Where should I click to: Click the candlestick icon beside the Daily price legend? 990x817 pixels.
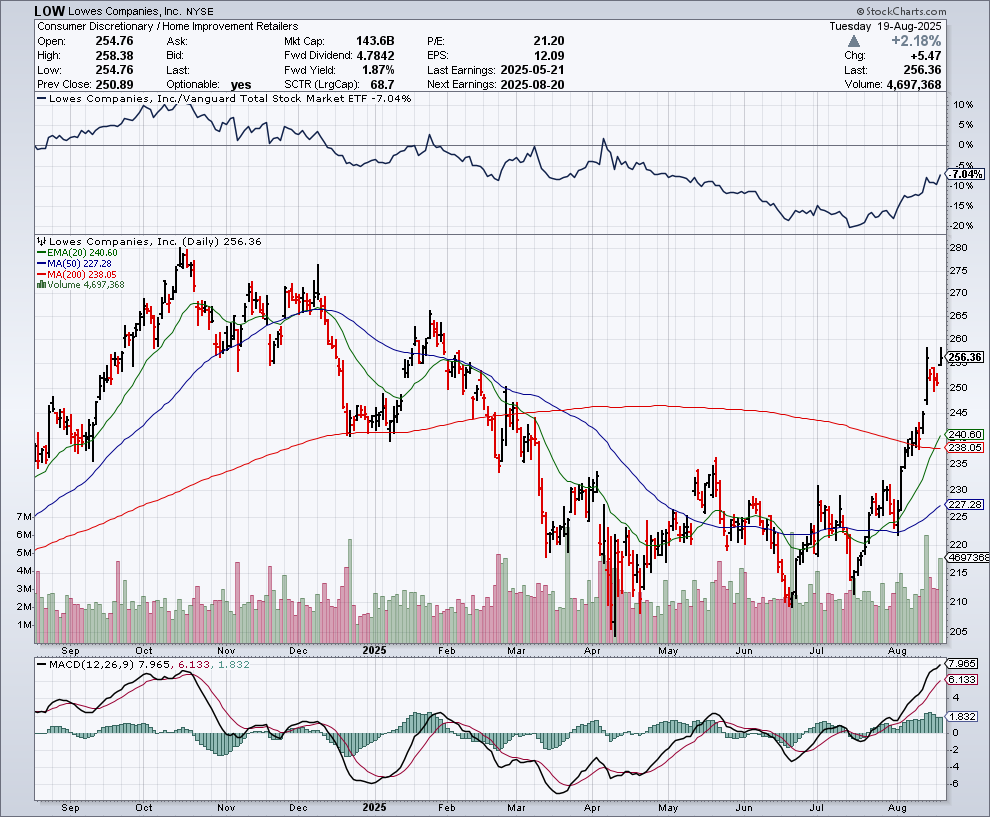(x=41, y=241)
